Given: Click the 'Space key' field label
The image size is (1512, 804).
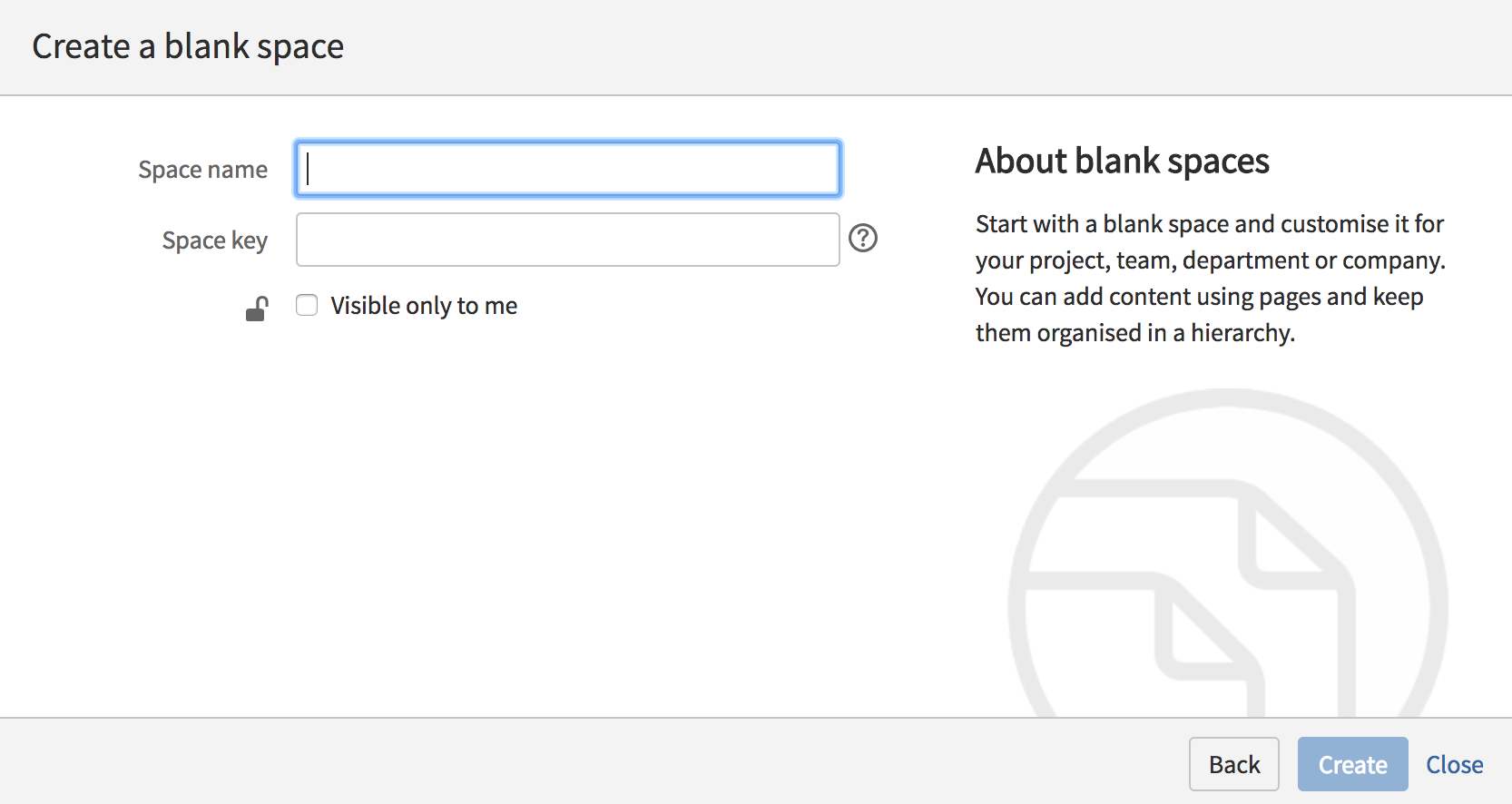Looking at the screenshot, I should coord(214,240).
